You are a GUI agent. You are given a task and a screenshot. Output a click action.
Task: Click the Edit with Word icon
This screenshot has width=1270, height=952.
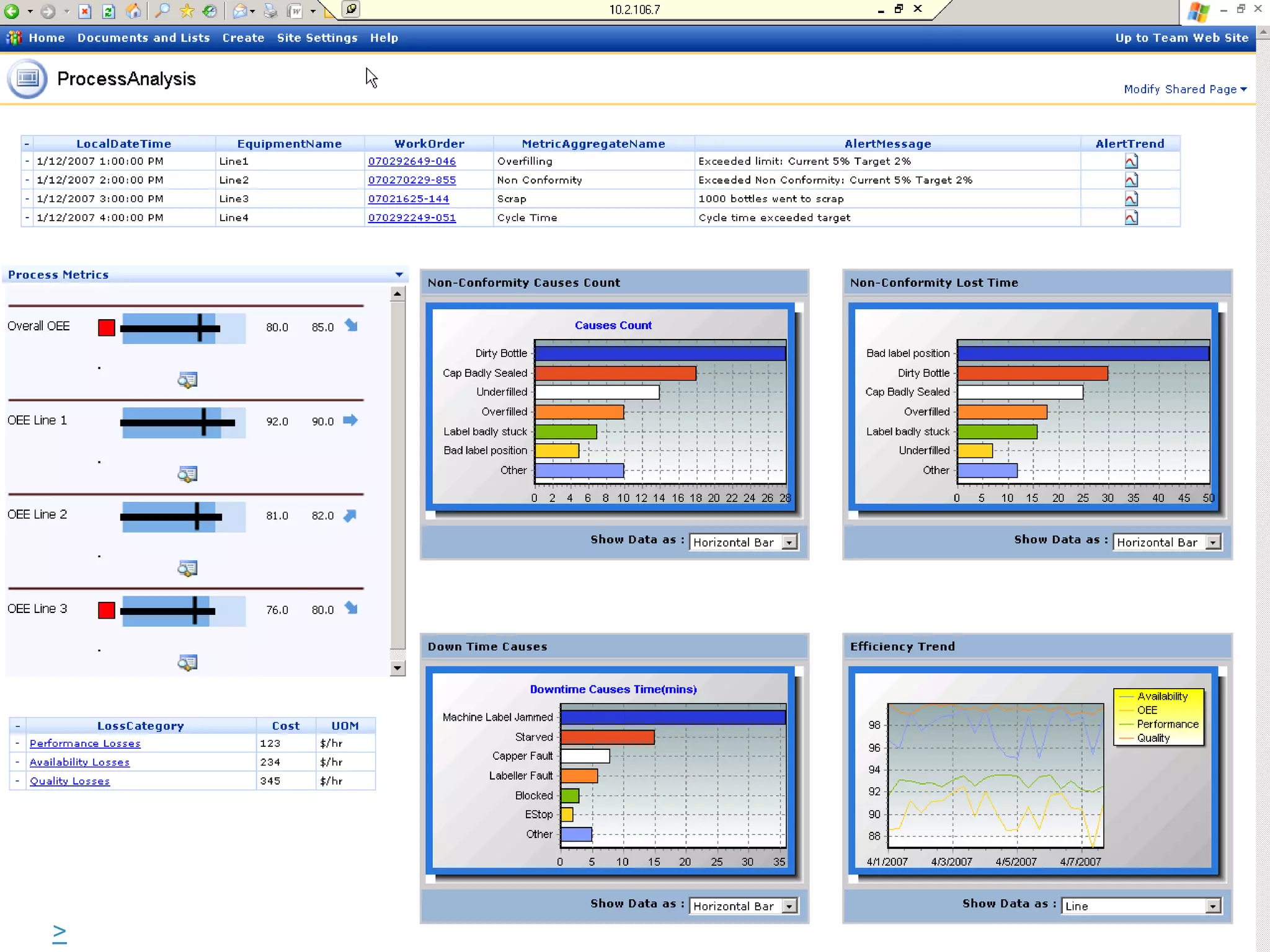295,11
